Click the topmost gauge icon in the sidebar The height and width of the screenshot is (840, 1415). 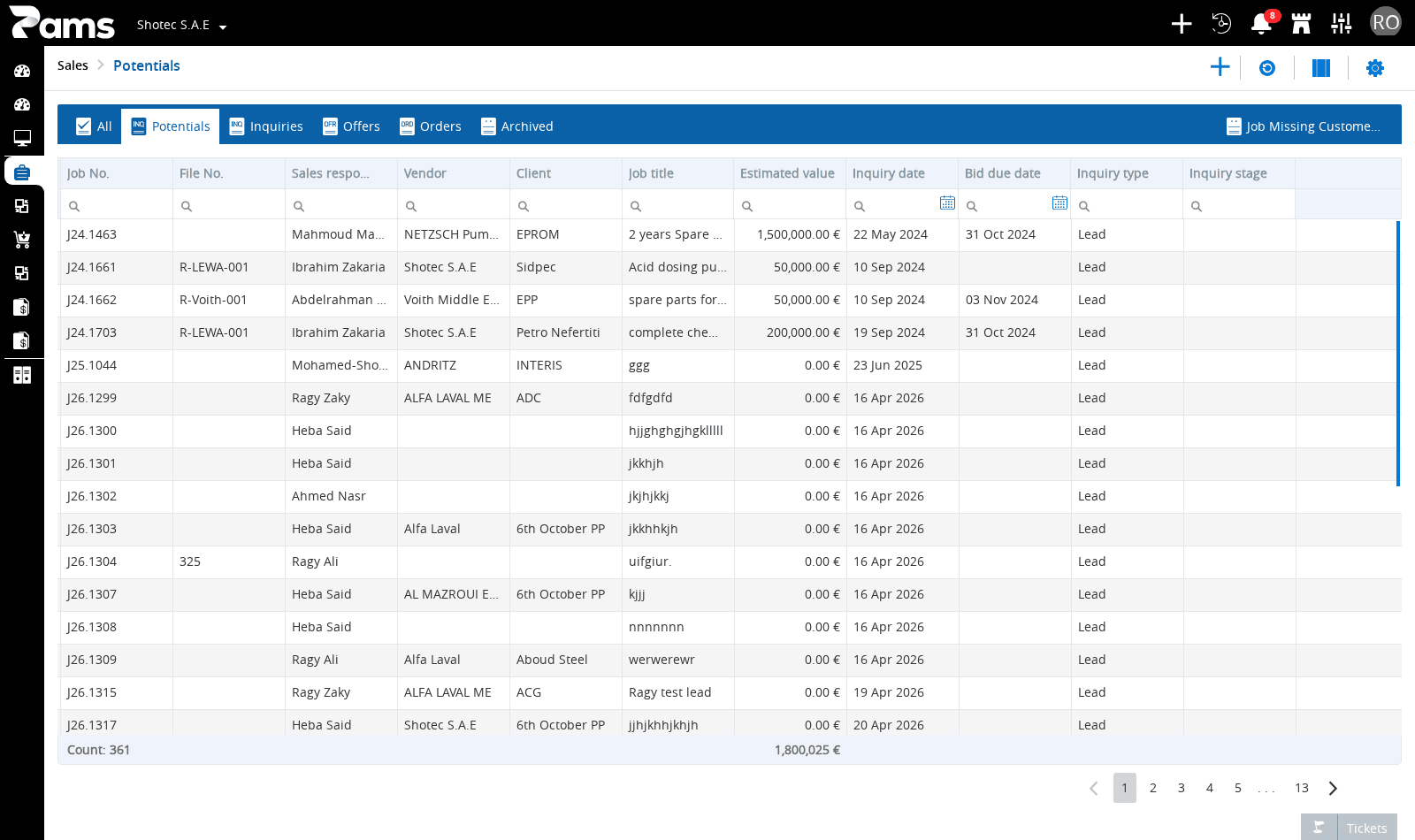pyautogui.click(x=22, y=71)
